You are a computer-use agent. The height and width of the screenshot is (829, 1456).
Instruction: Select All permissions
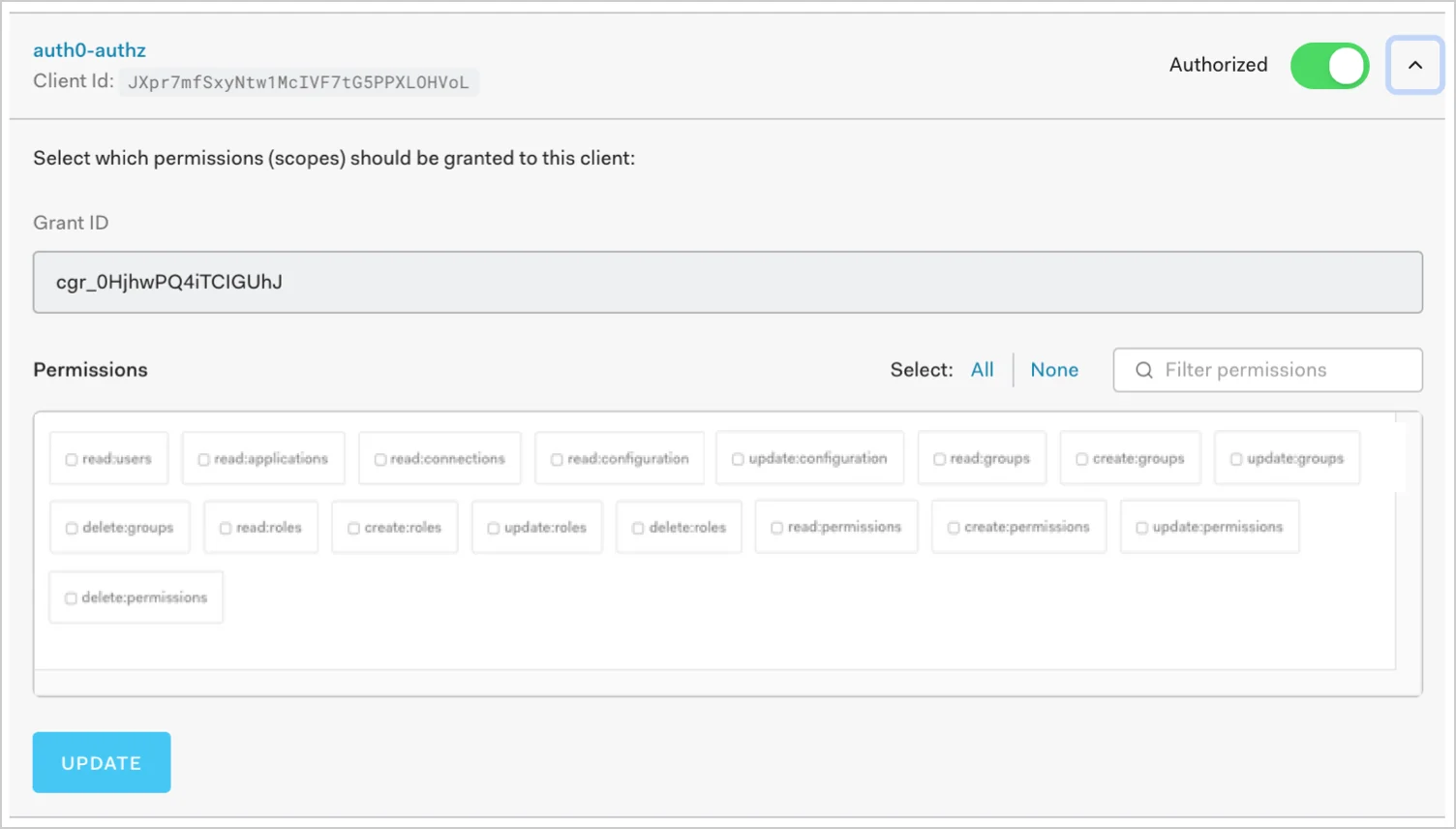coord(982,370)
